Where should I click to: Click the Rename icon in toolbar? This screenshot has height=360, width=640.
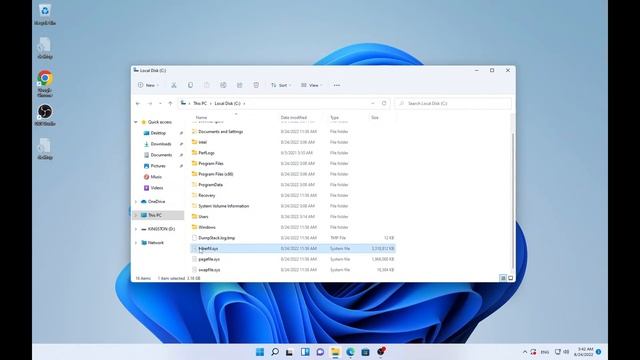pos(223,85)
